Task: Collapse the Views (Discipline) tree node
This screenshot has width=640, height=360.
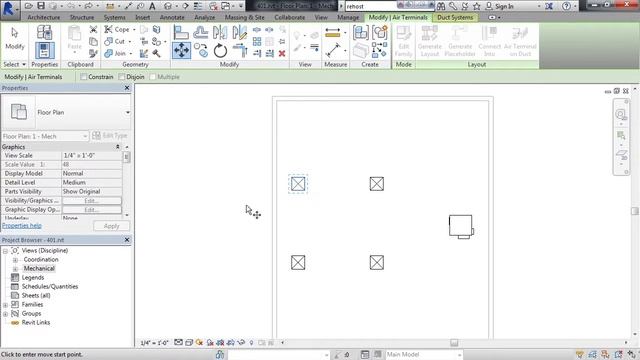Action: coord(5,251)
